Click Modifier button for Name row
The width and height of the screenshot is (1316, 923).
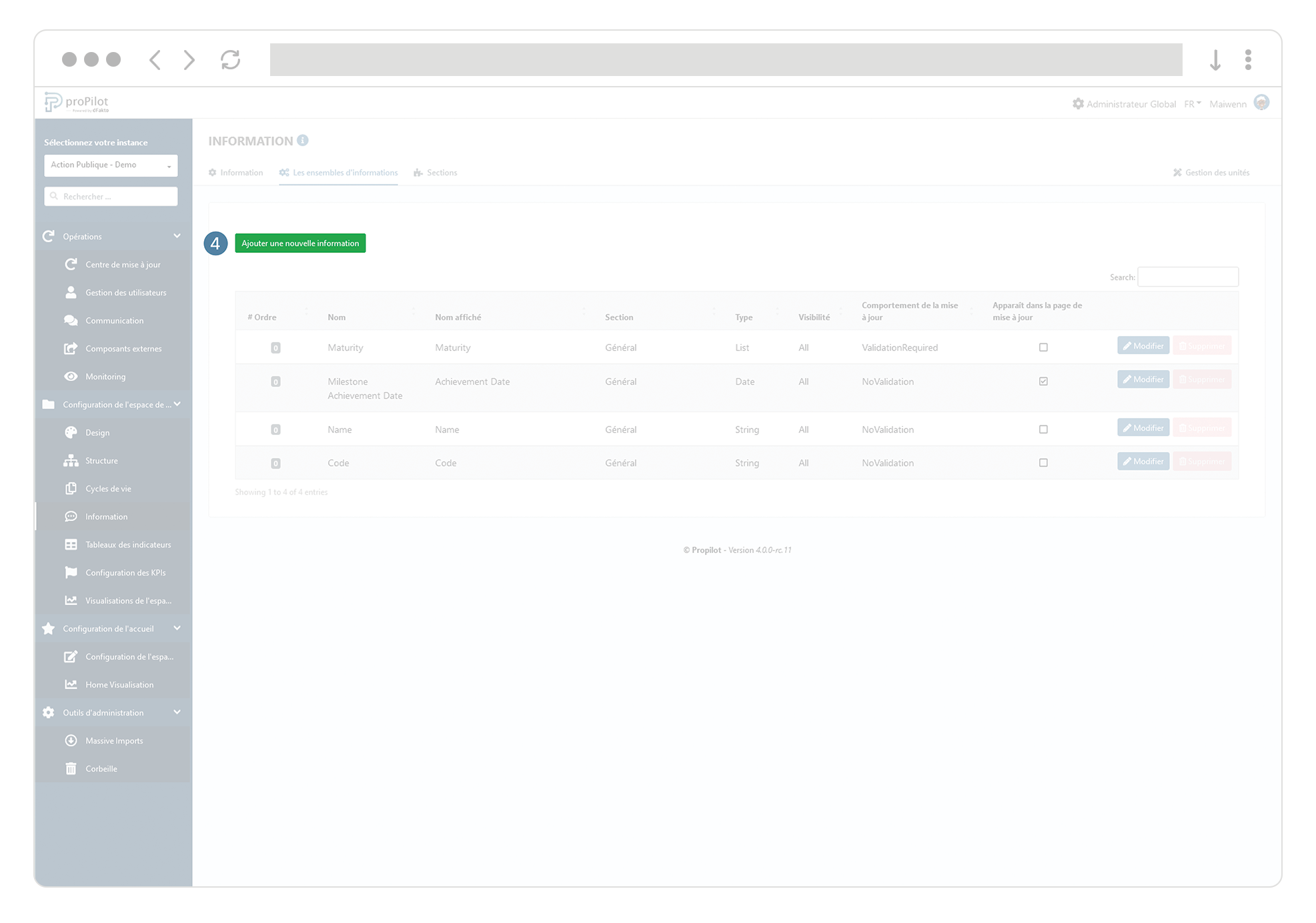1143,427
